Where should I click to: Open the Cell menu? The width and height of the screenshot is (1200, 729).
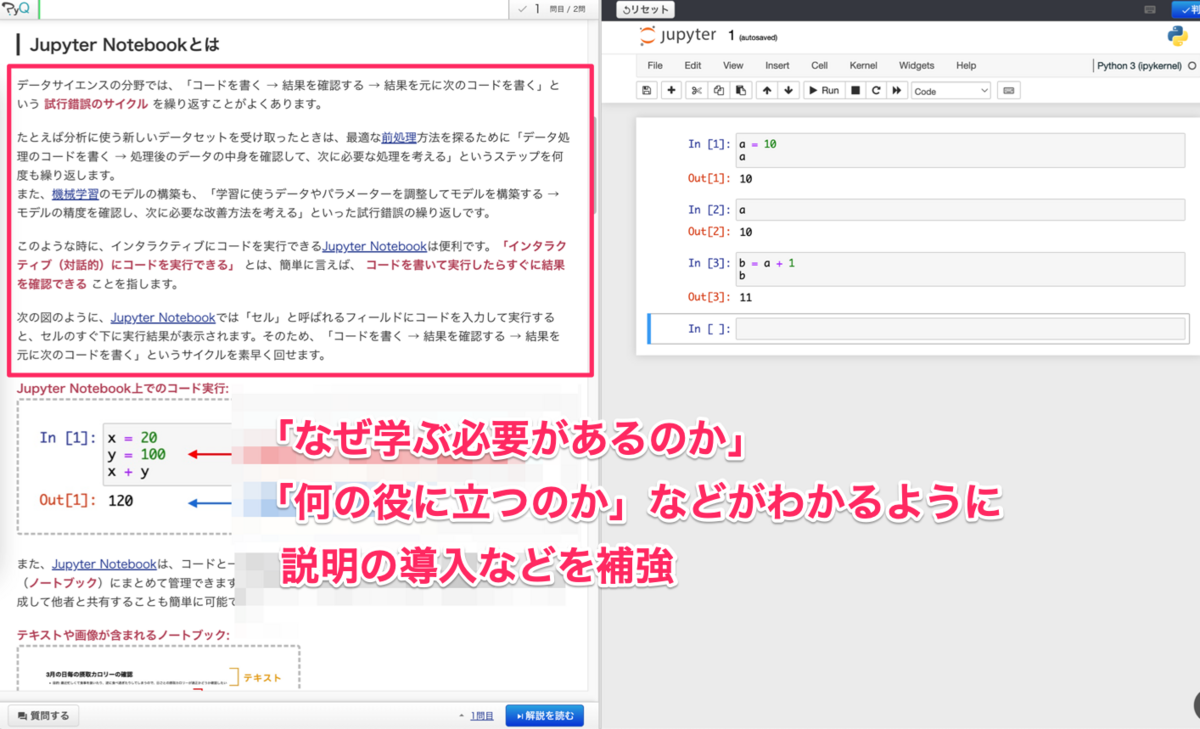point(819,65)
